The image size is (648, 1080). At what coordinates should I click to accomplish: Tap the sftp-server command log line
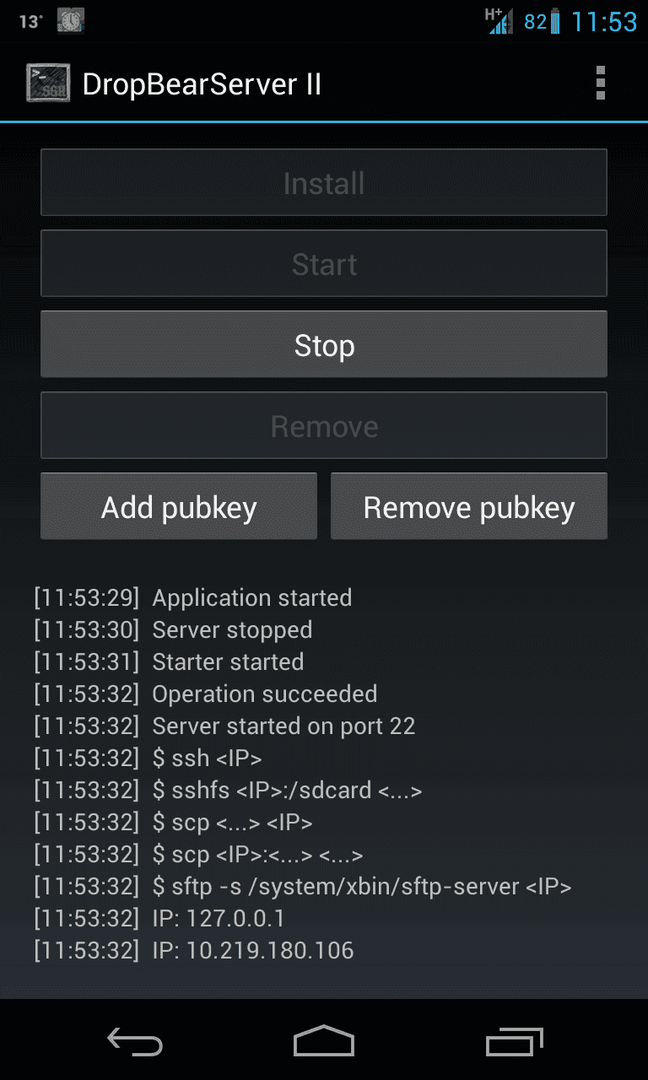303,887
